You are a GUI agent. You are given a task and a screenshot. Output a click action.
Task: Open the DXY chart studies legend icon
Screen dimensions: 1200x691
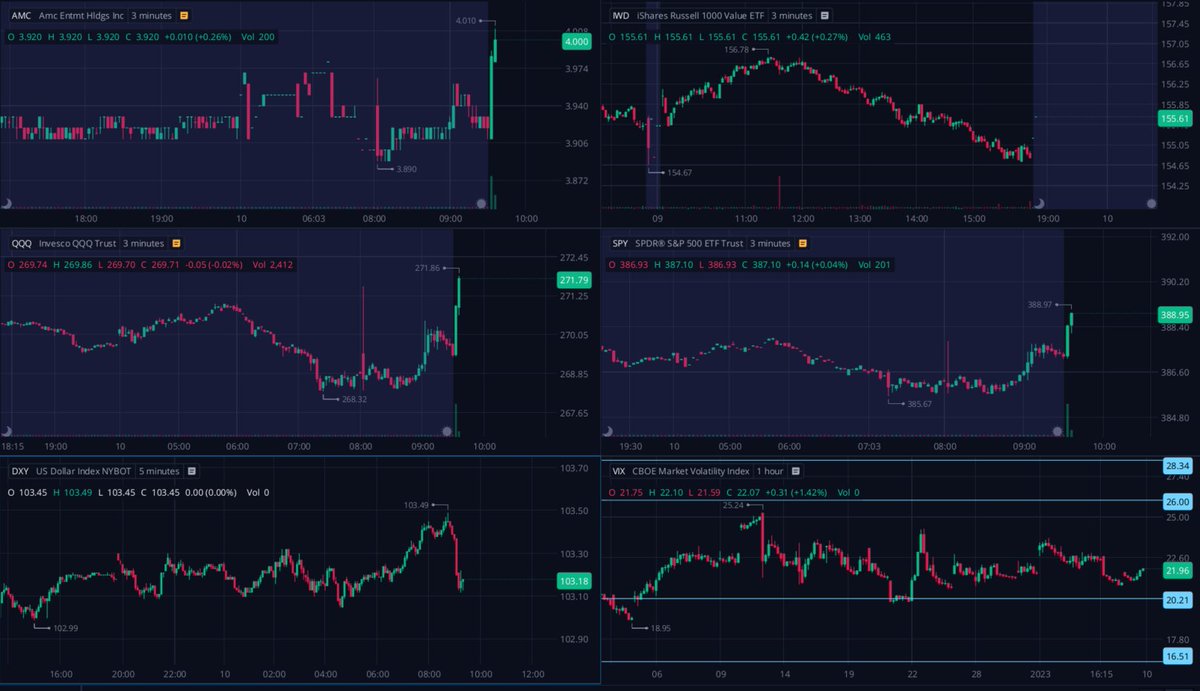[191, 471]
